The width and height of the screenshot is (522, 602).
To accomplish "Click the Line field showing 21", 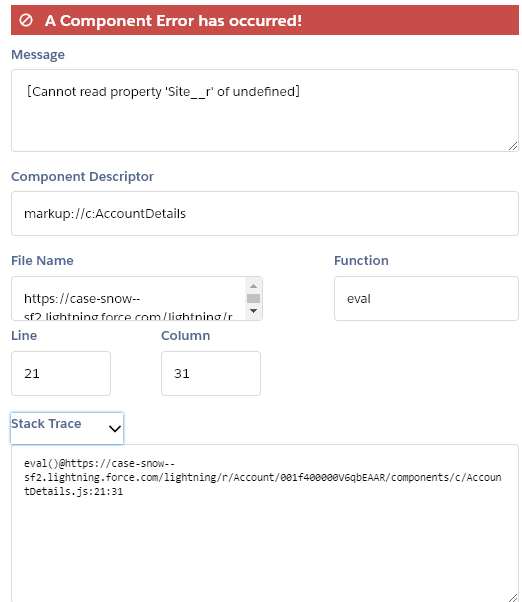I will (61, 373).
